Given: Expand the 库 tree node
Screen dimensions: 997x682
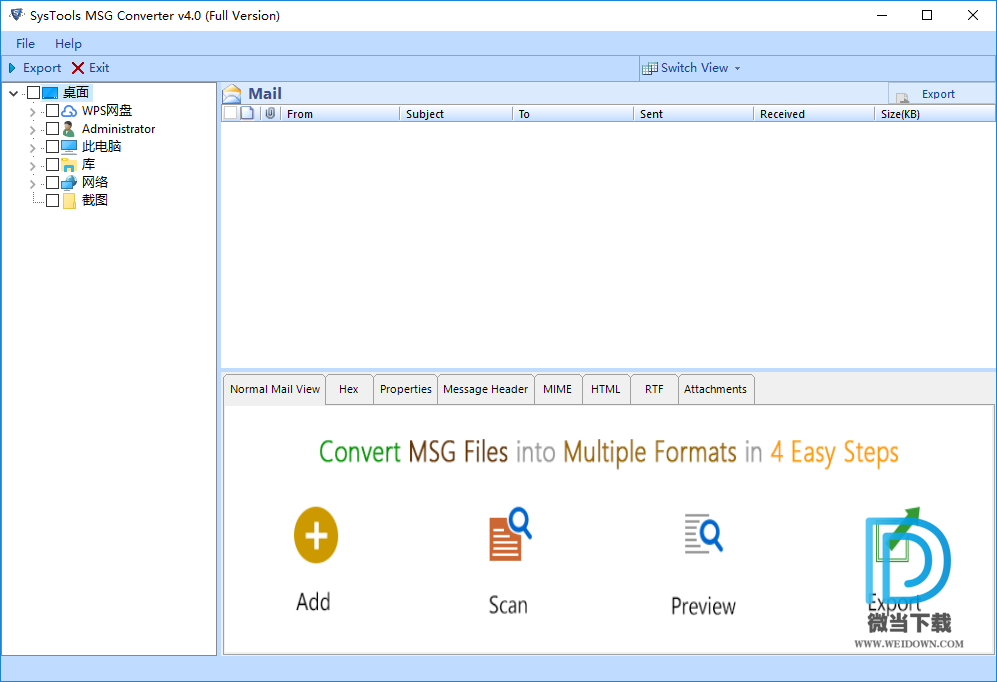Looking at the screenshot, I should click(x=32, y=166).
